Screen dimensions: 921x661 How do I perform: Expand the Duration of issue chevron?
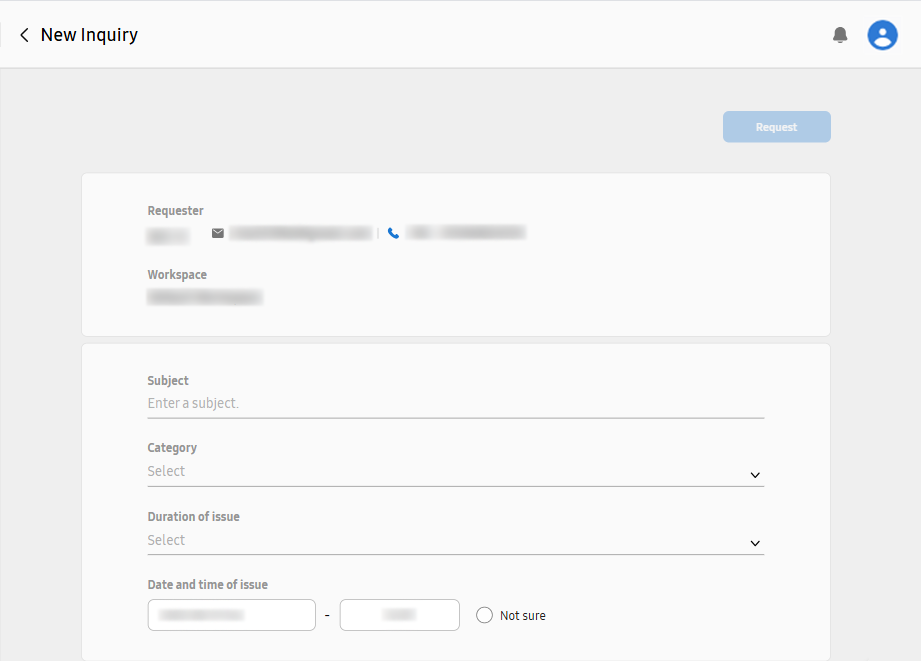click(755, 543)
